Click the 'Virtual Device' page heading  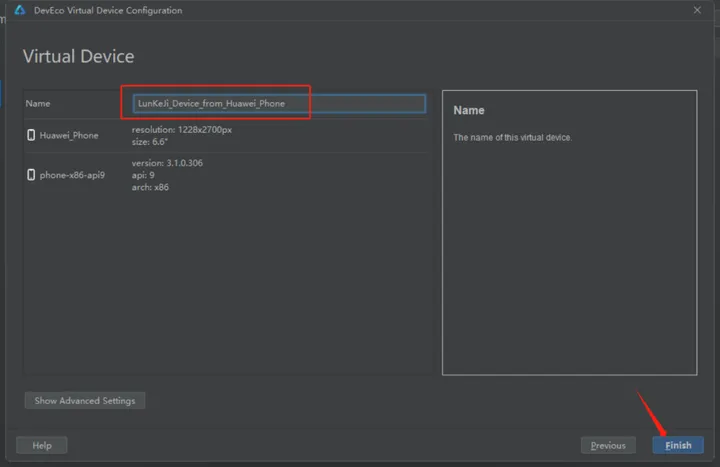(79, 56)
